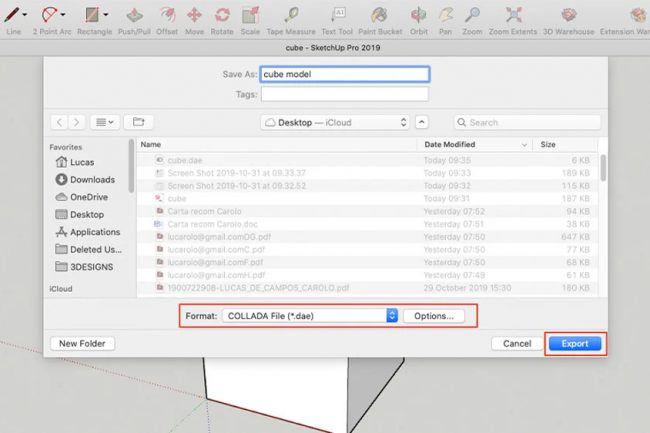Open the 3D Warehouse
This screenshot has height=433, width=650.
(x=568, y=16)
